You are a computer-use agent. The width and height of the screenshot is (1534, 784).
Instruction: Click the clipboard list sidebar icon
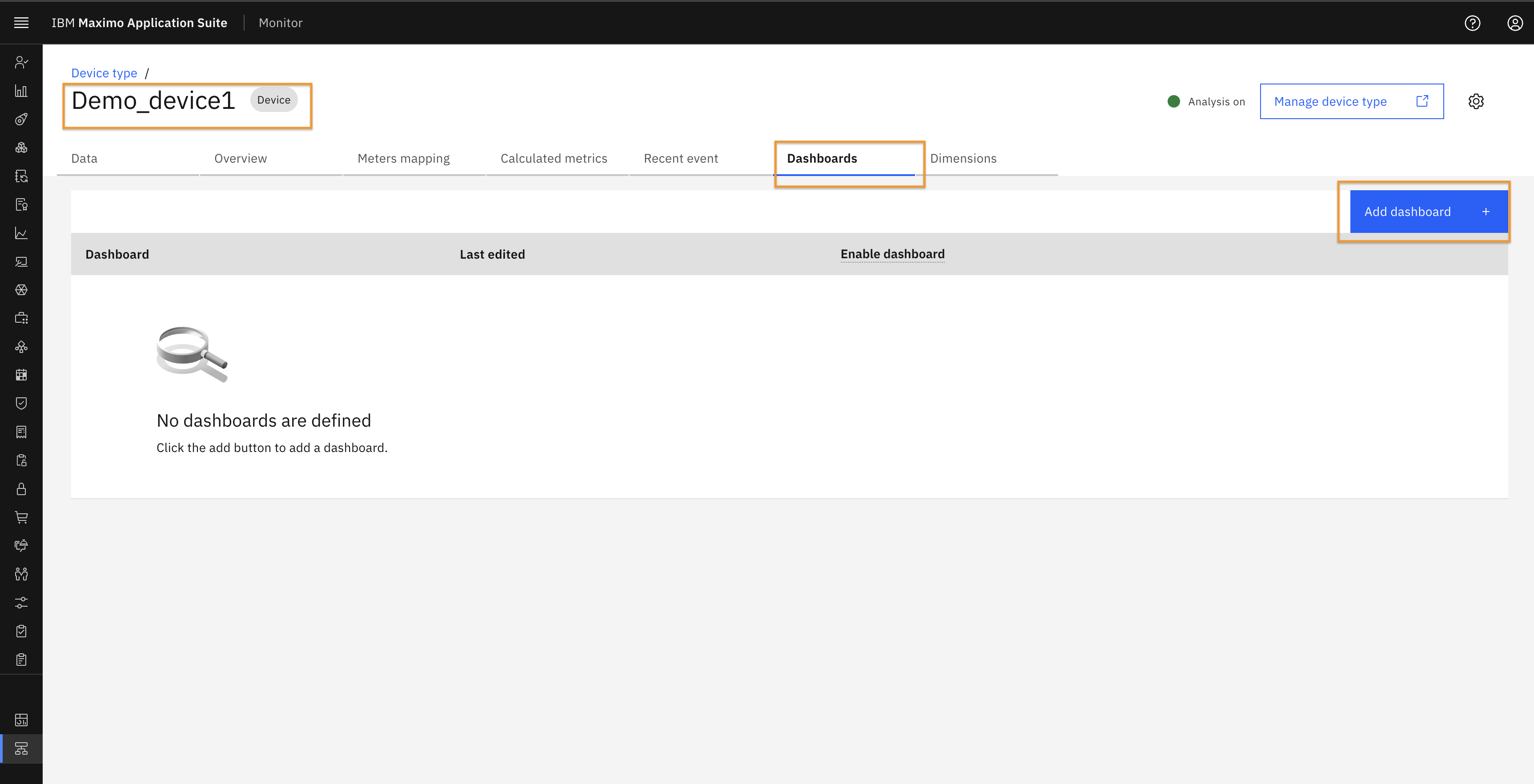tap(21, 659)
